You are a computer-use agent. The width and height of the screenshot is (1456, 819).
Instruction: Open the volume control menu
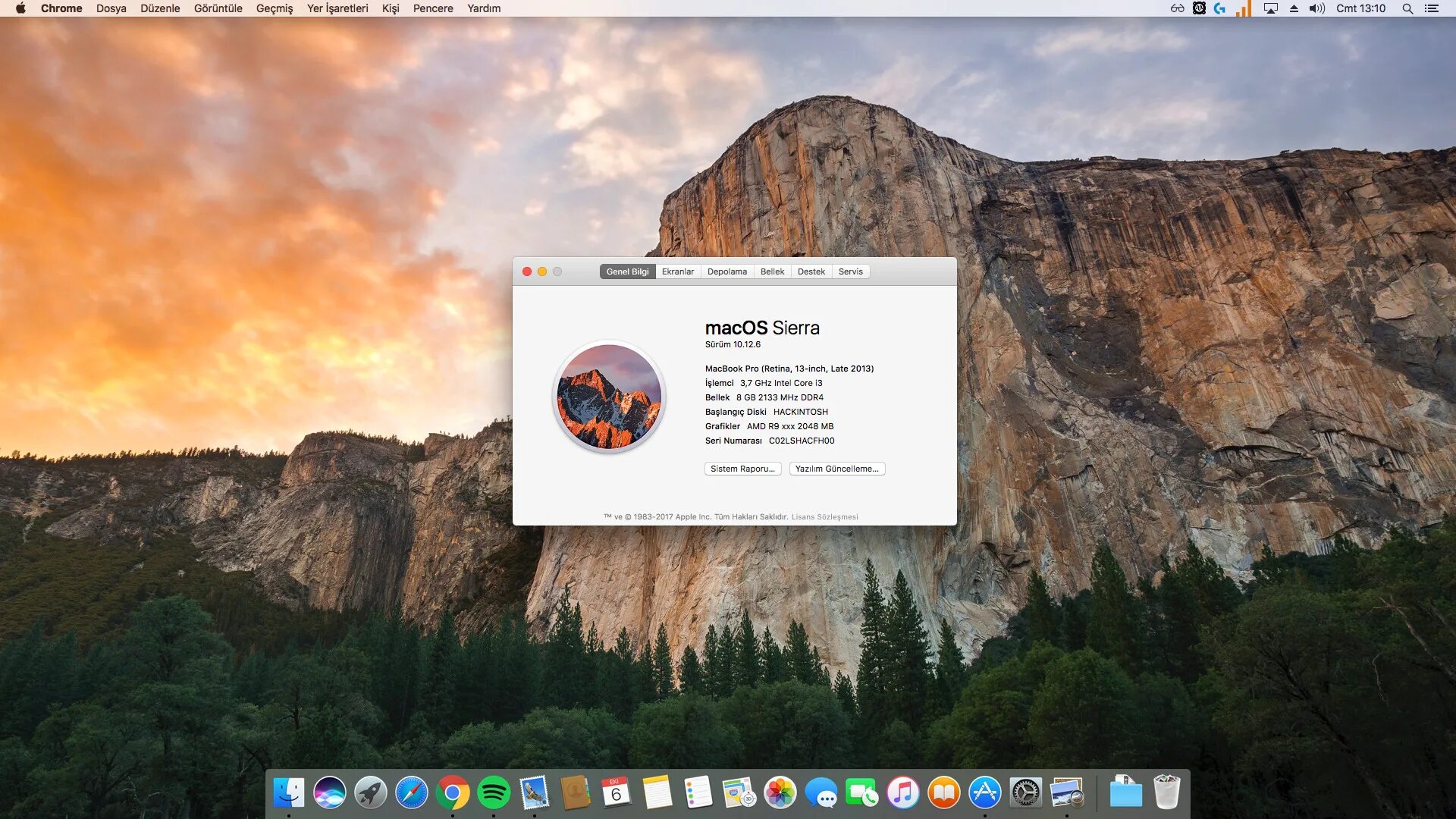[1316, 8]
